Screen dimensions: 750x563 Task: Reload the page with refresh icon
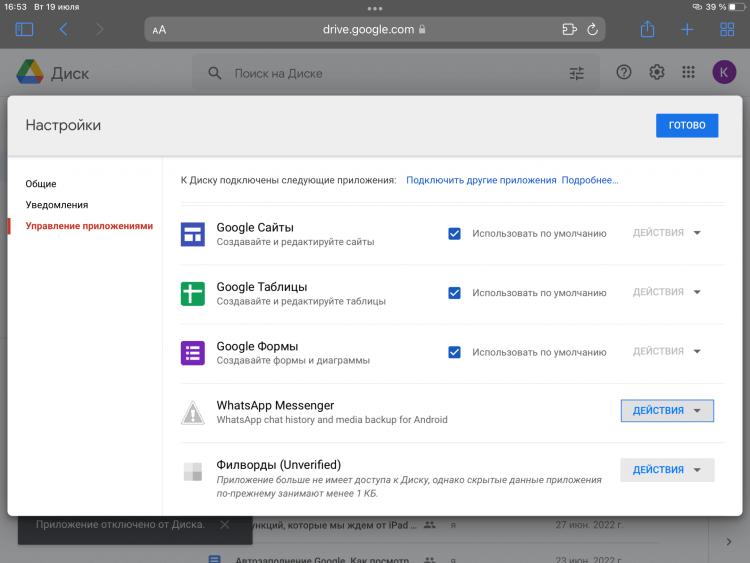tap(593, 30)
